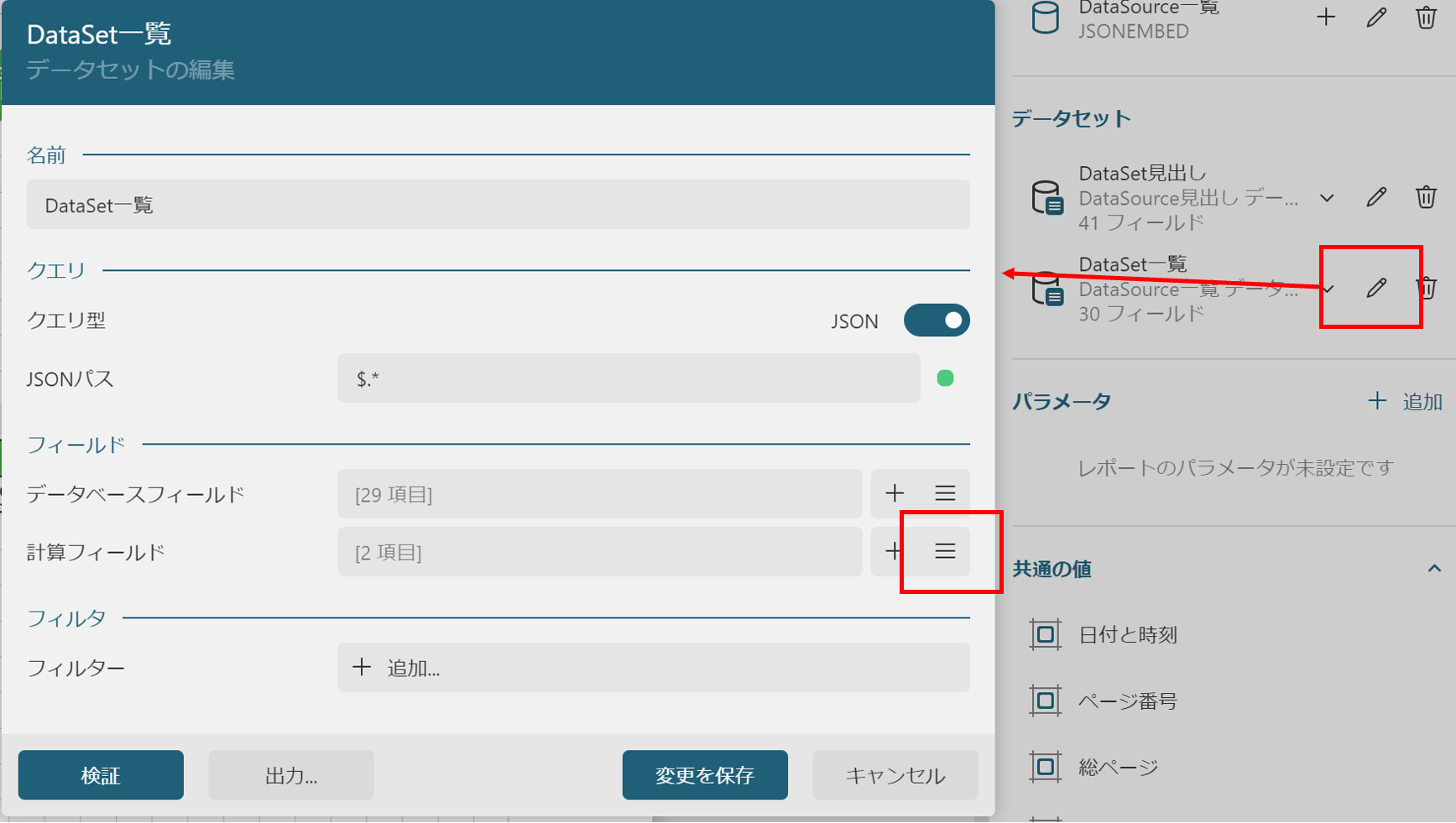Image resolution: width=1456 pixels, height=823 pixels.
Task: Click the DataSet見出し name text
Action: click(1142, 174)
